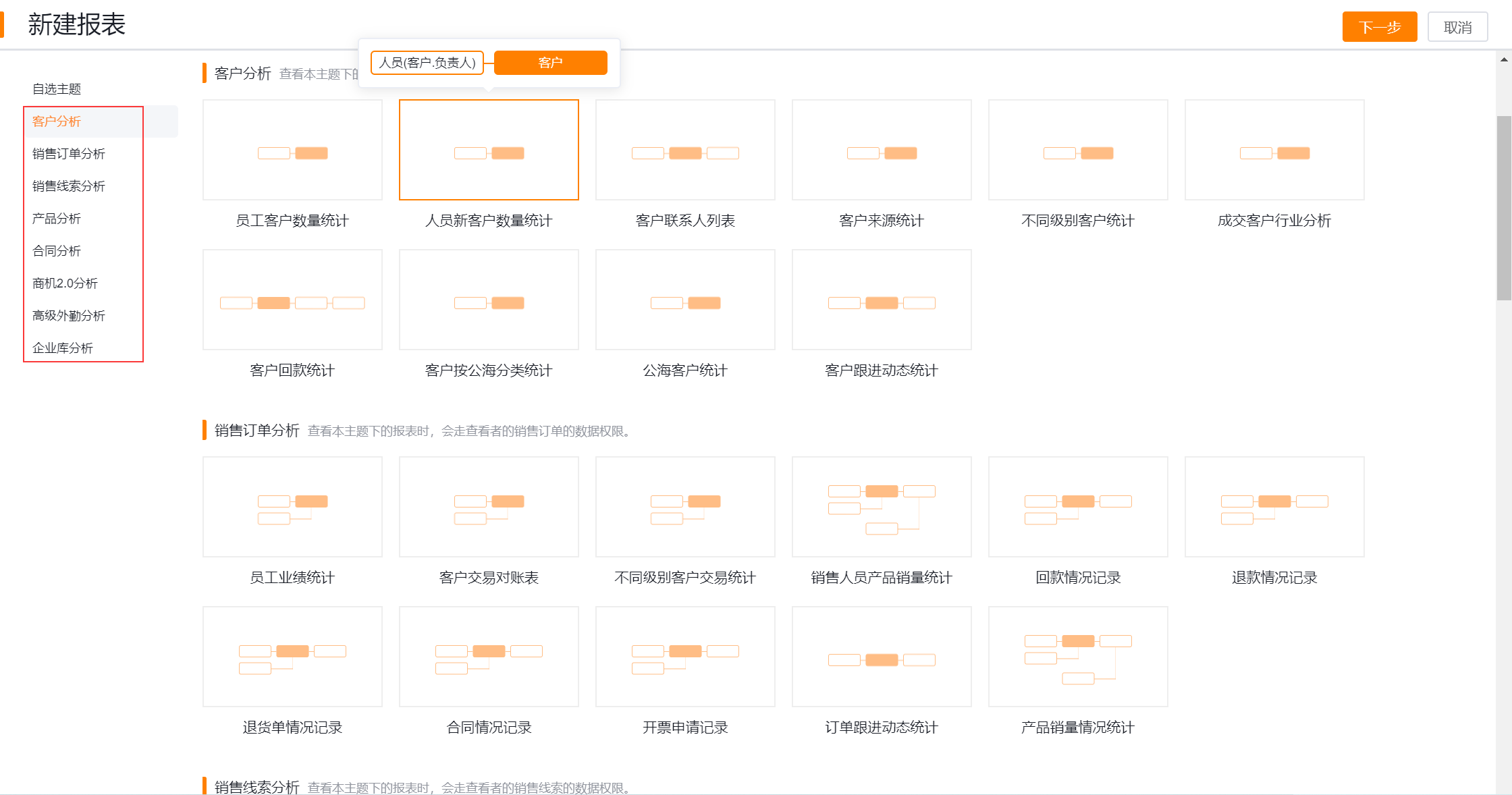Image resolution: width=1512 pixels, height=795 pixels.
Task: Choose the 客户联系人列表 template thumbnail
Action: click(685, 150)
